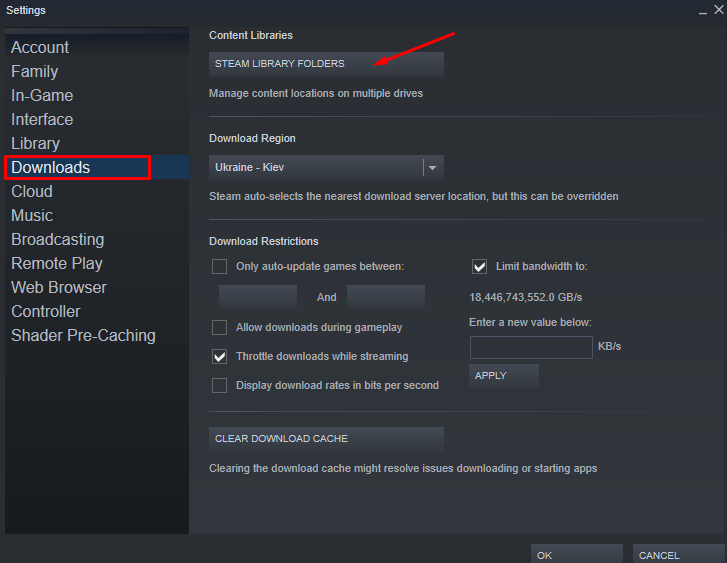
Task: Minimize the Settings window
Action: [703, 11]
